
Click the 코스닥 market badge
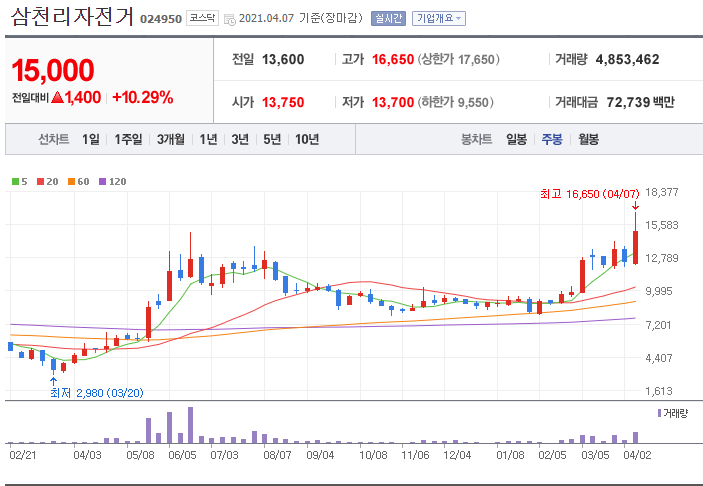click(x=202, y=18)
